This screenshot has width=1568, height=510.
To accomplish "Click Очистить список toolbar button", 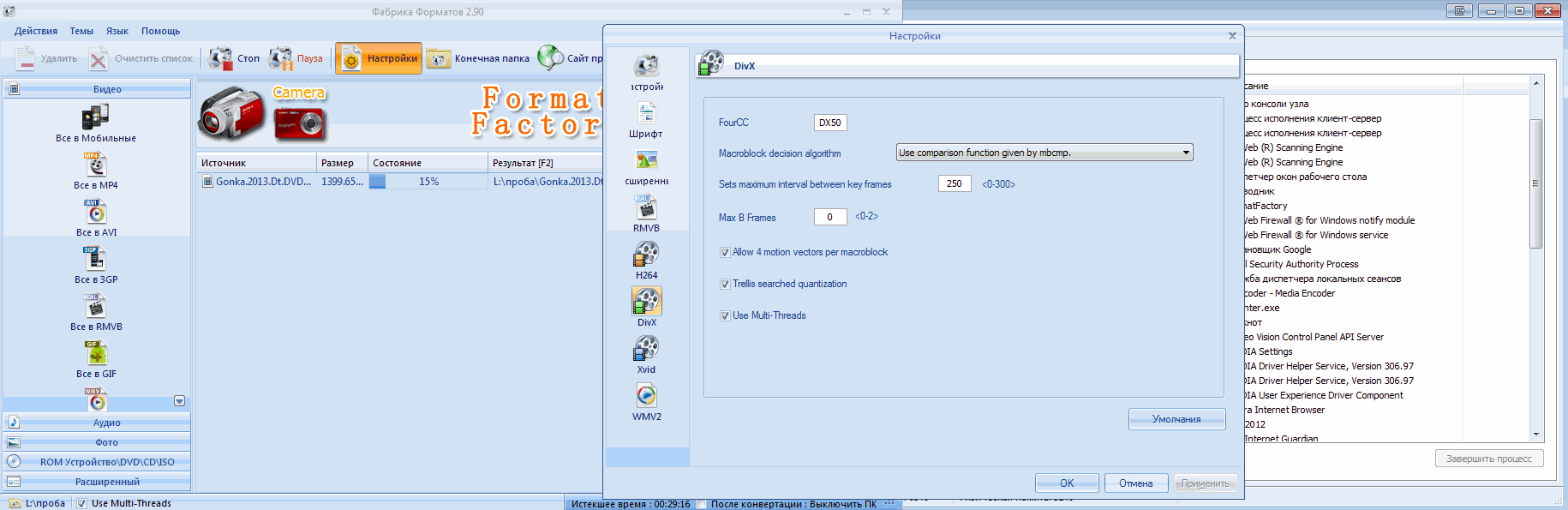I will click(141, 58).
